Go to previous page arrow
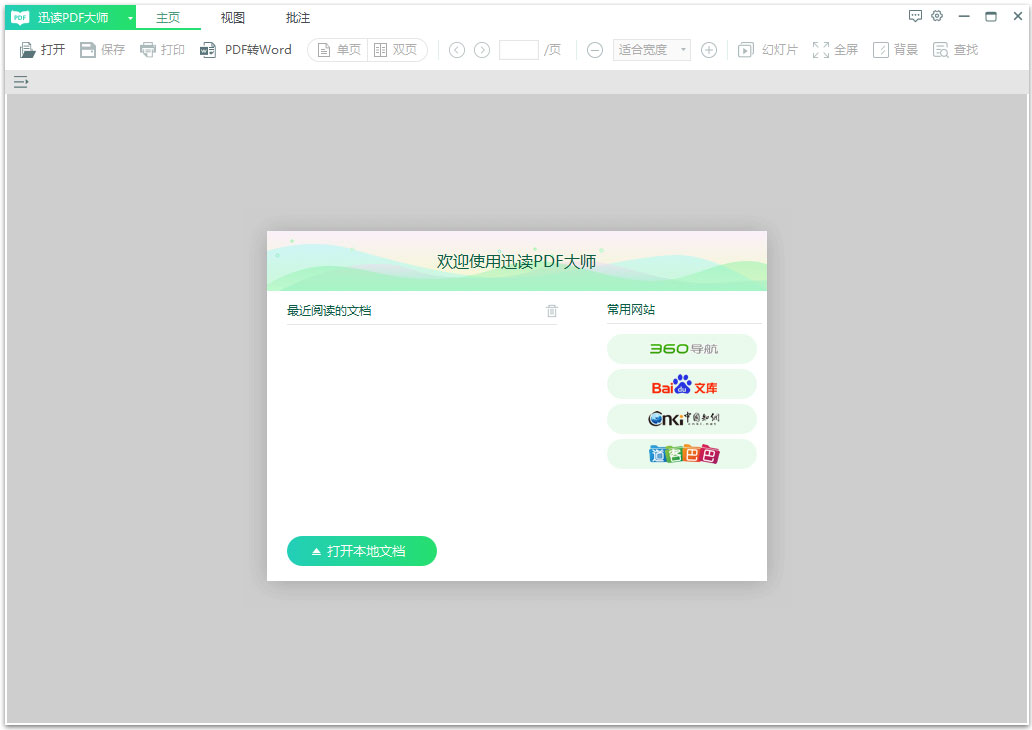 (457, 50)
